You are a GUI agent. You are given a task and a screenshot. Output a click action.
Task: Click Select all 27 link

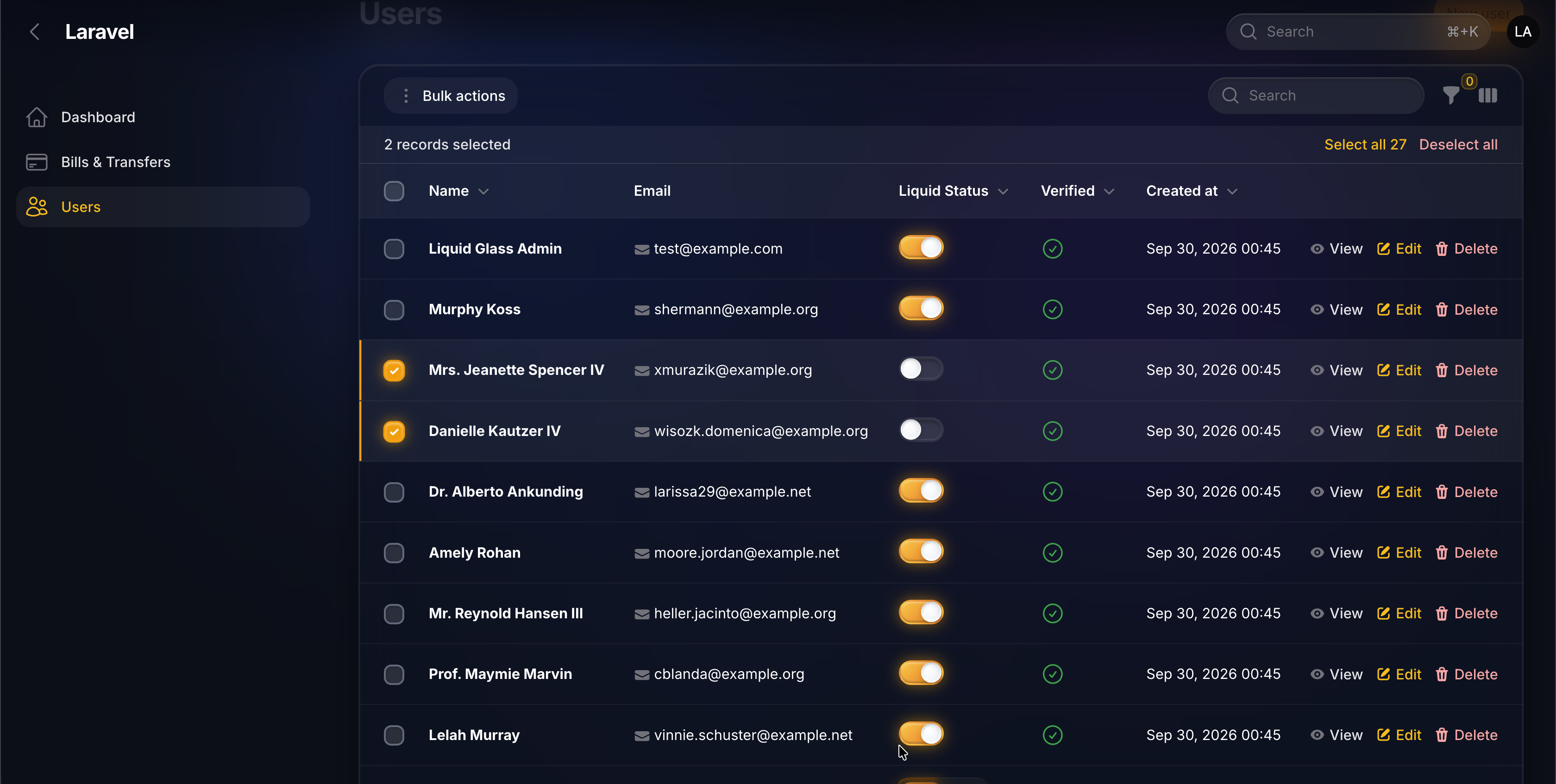pos(1365,145)
